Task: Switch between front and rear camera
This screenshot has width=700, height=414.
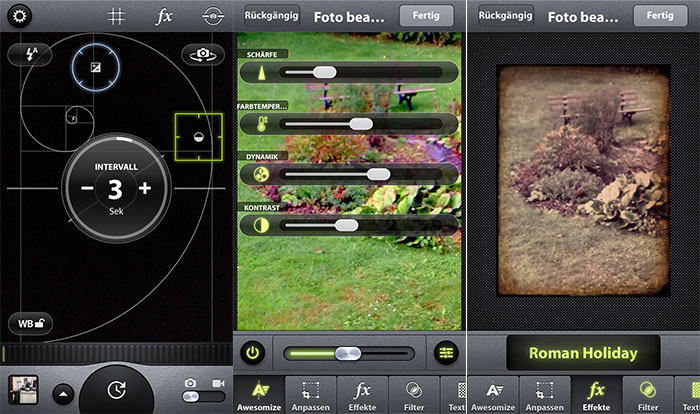Action: (203, 54)
